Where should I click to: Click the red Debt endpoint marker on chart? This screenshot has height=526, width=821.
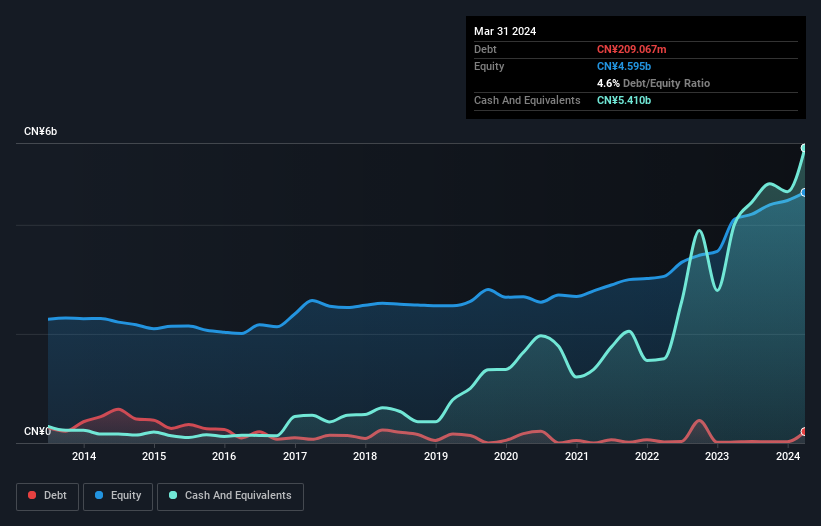tap(804, 432)
